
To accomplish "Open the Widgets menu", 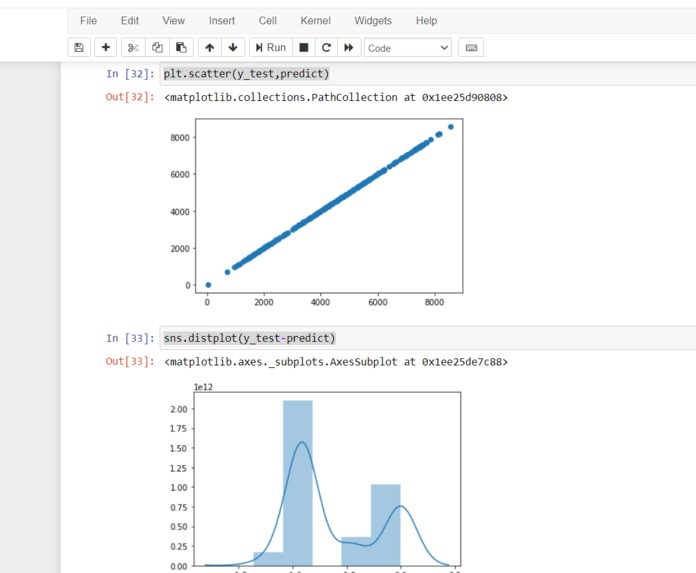I will 373,21.
